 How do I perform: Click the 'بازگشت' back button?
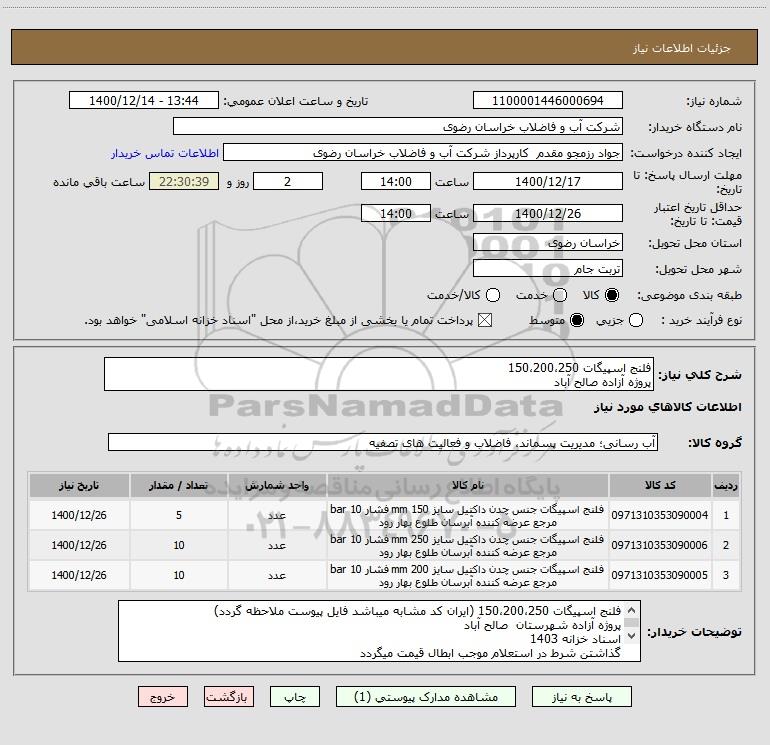[229, 697]
